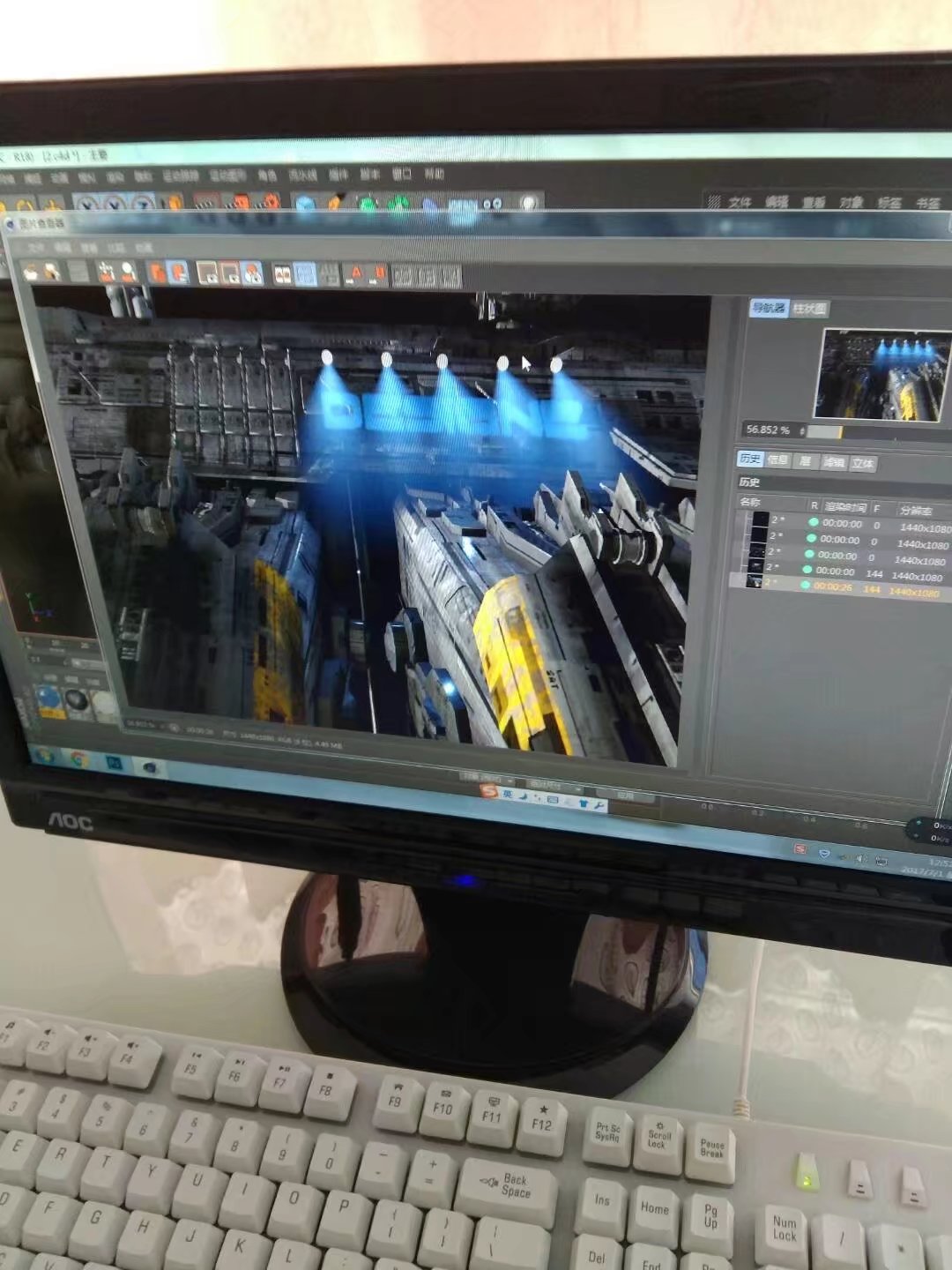This screenshot has width=952, height=1270.
Task: Click third grey compare icon right of B icon
Action: click(x=450, y=277)
